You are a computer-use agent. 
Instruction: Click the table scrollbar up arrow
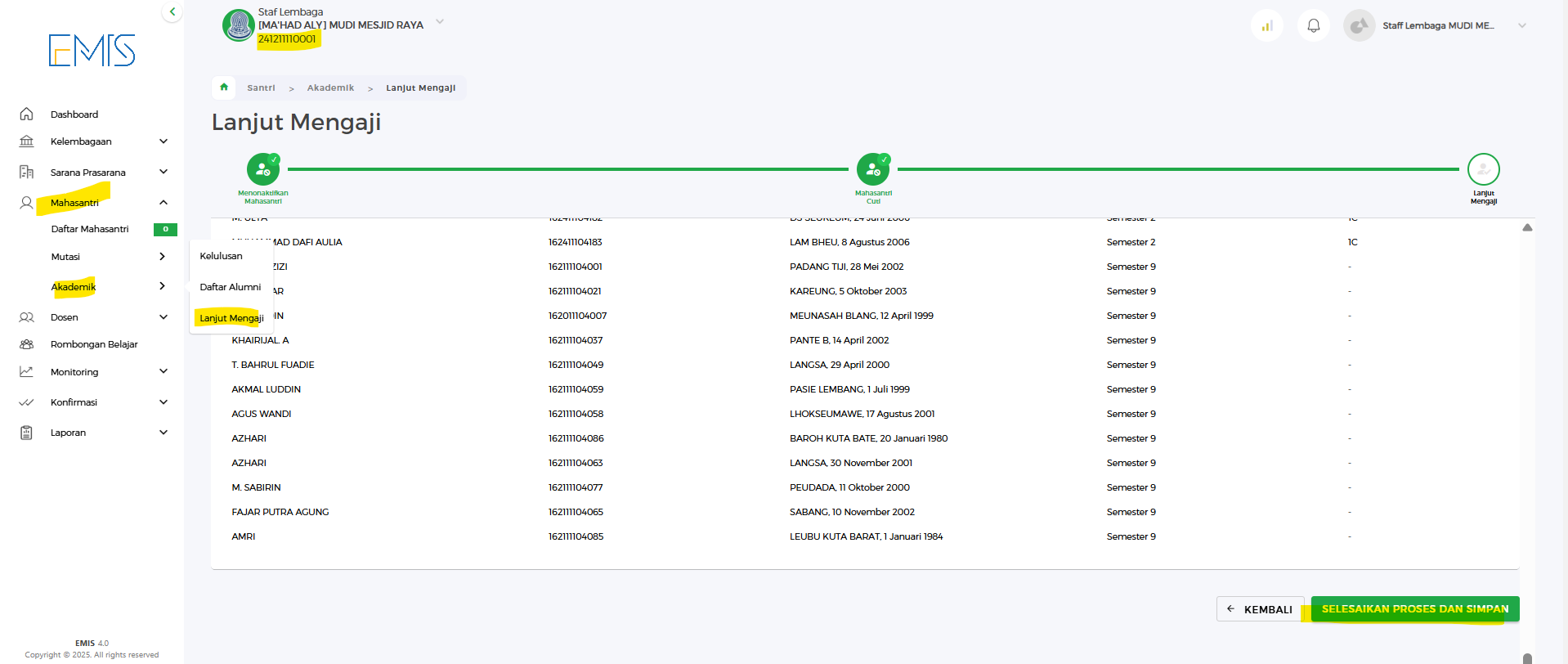tap(1526, 228)
